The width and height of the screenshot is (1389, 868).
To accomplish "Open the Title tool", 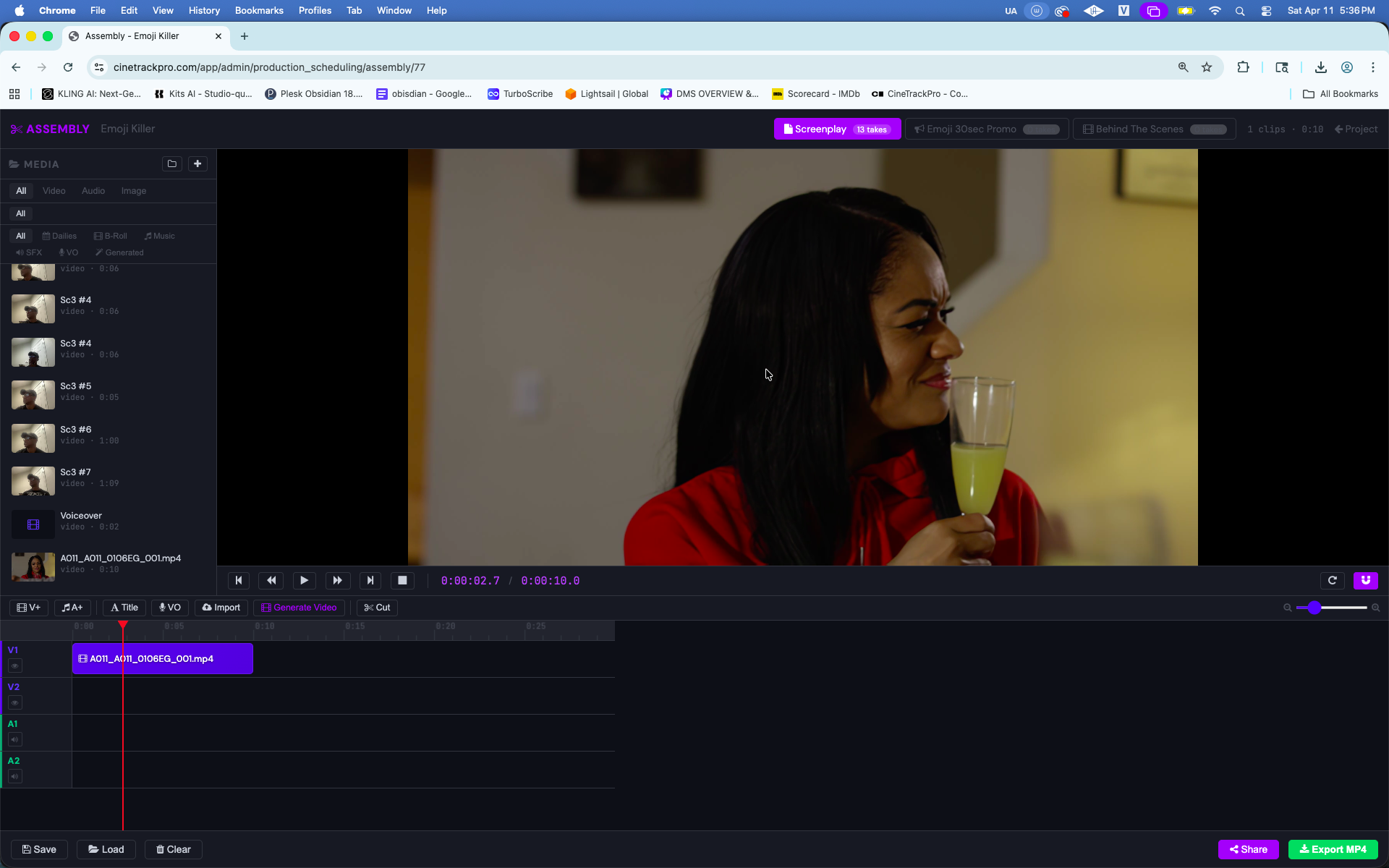I will point(124,608).
